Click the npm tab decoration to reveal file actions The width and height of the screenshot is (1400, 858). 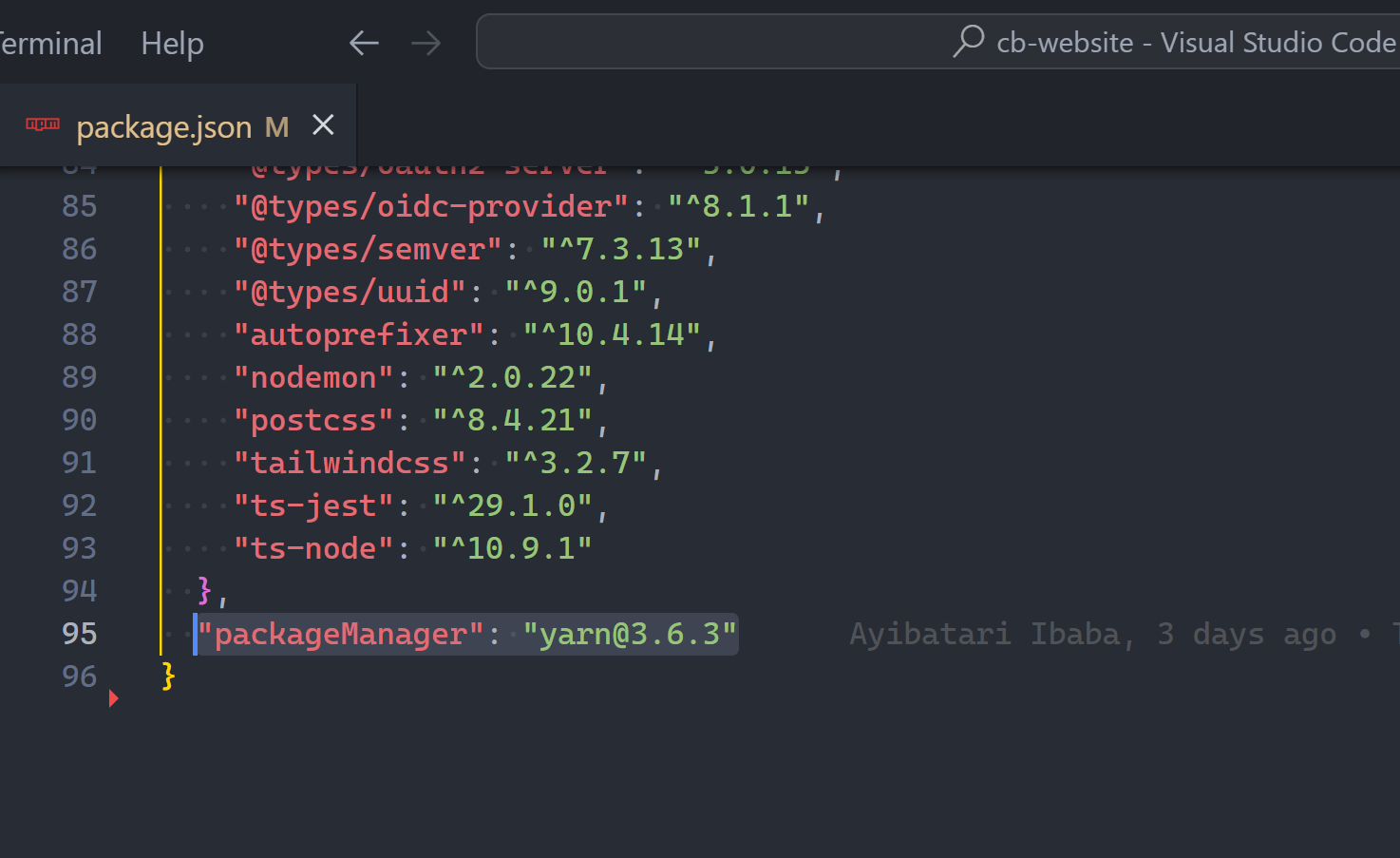click(x=42, y=124)
